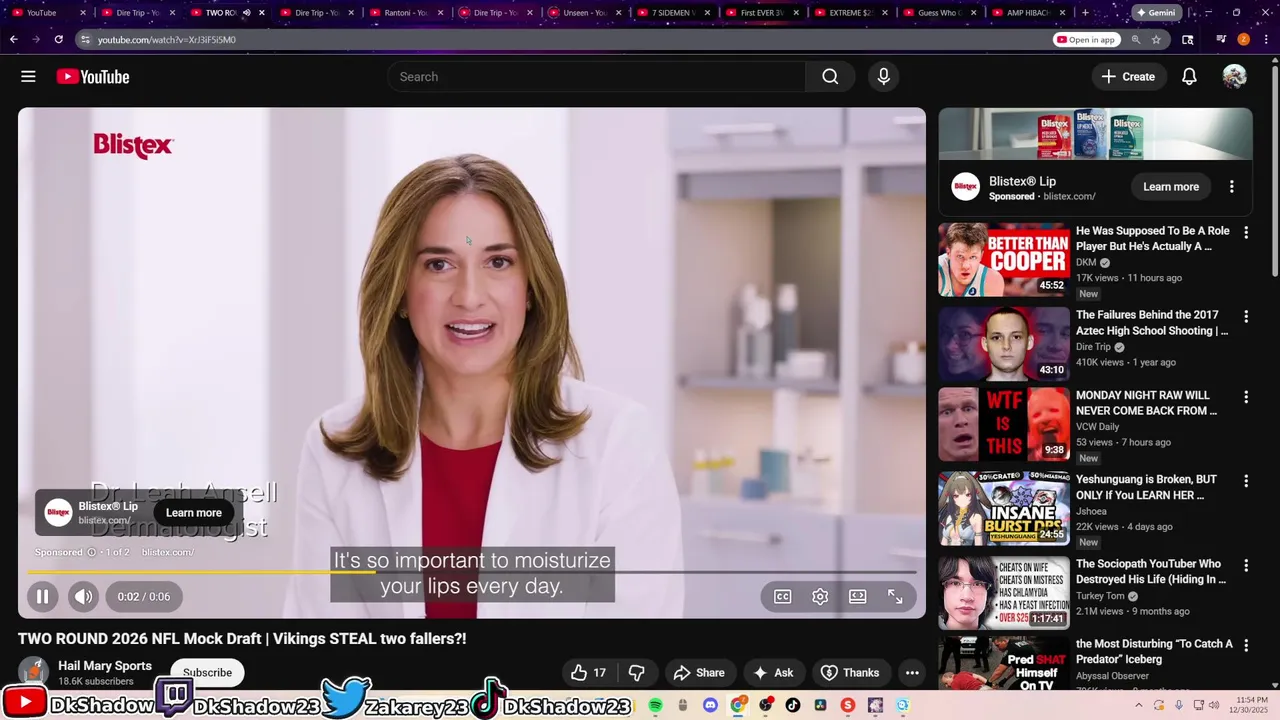Open player settings gear
The height and width of the screenshot is (720, 1280).
(820, 597)
